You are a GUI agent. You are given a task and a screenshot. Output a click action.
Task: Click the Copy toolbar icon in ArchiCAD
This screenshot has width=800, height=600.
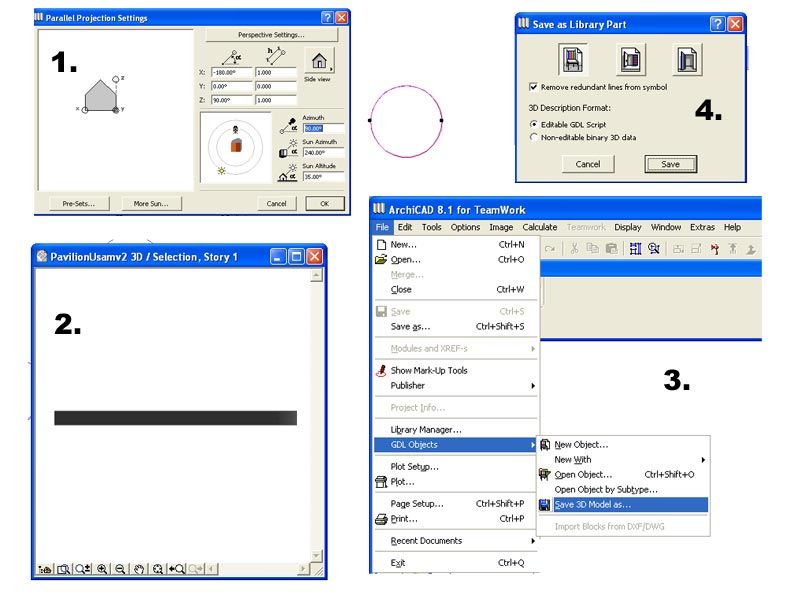pyautogui.click(x=592, y=248)
